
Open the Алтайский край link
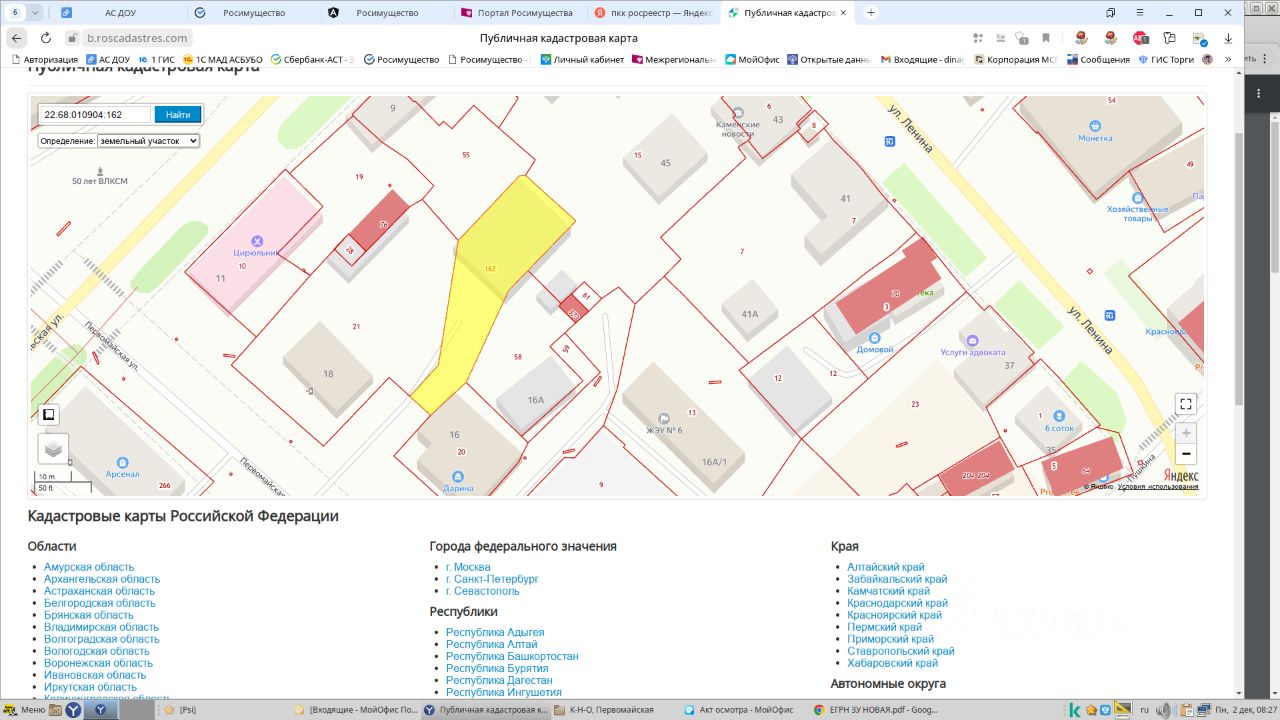pos(886,567)
